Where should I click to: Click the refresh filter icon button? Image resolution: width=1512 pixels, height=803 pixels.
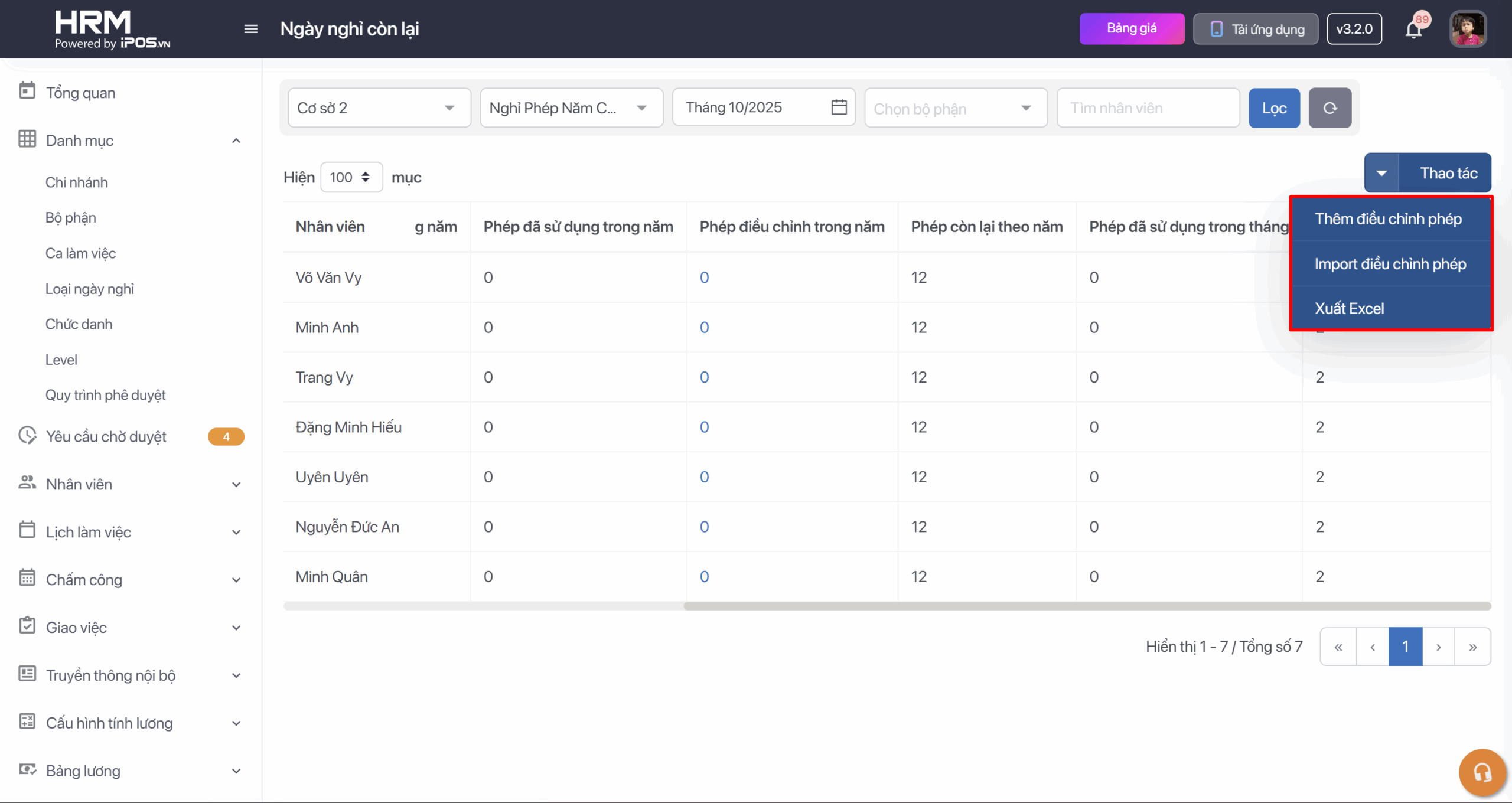click(1329, 108)
